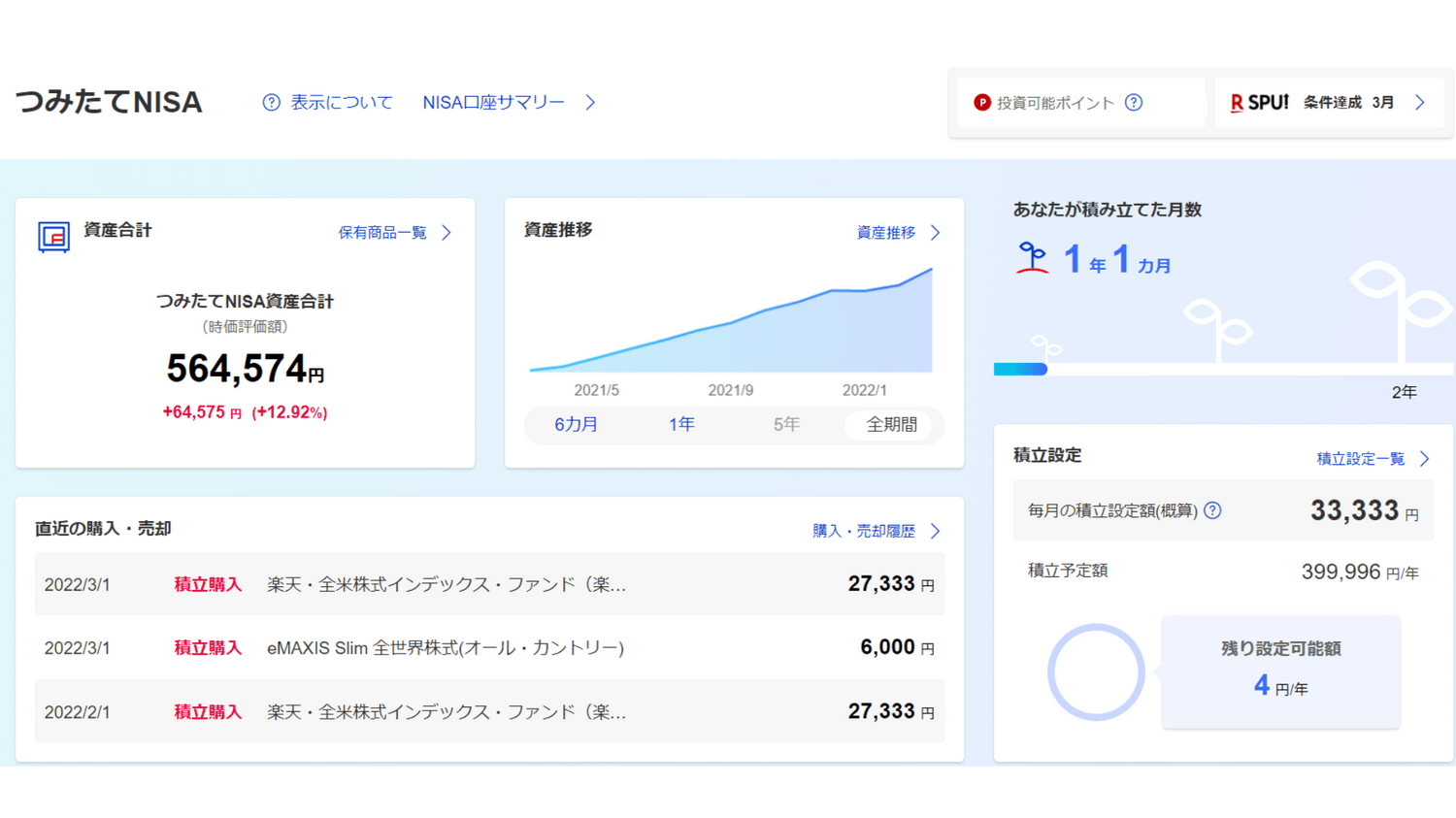
Task: Click chevron beside 積立設定一覧
Action: click(1425, 459)
